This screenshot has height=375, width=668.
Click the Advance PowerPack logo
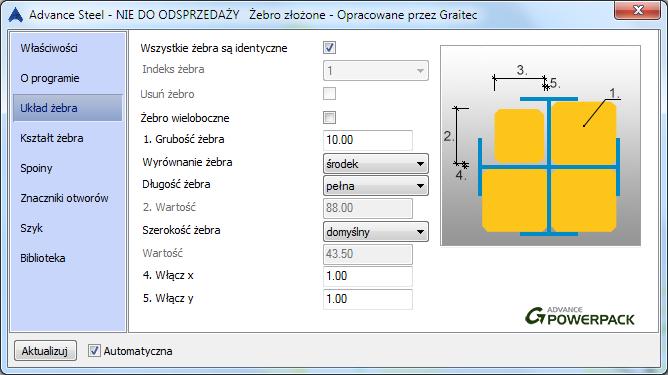coord(580,316)
